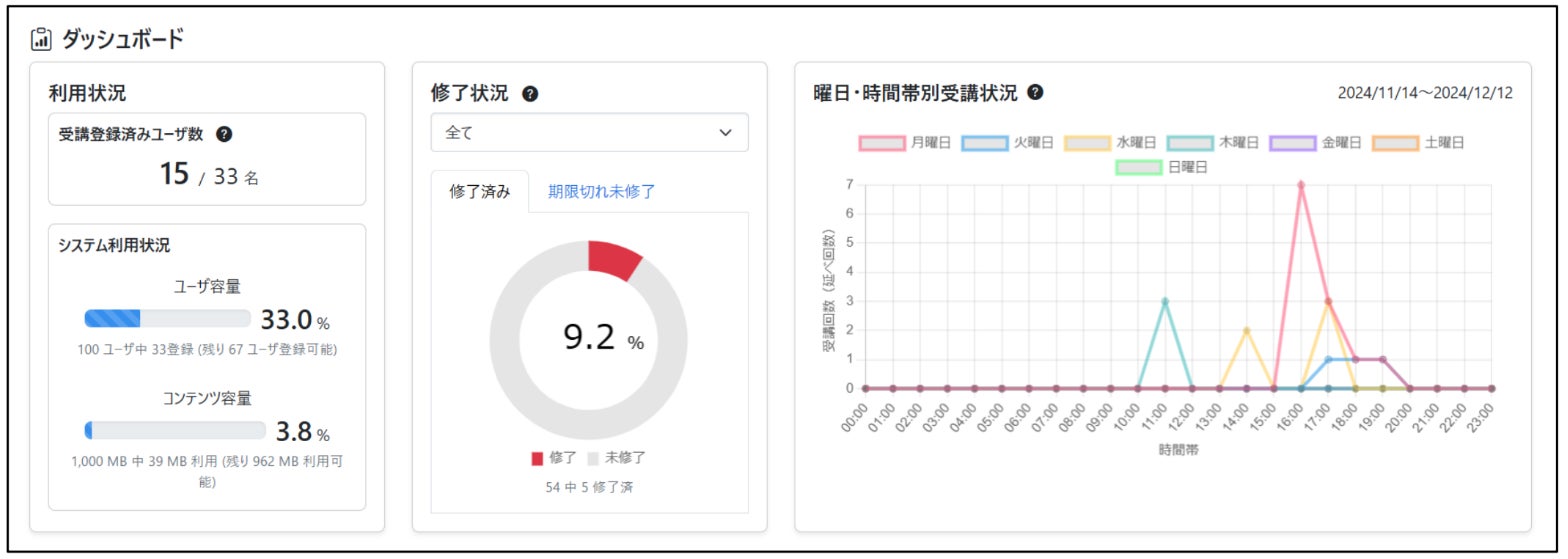
Task: Click the 3.8 % content capacity value
Action: (x=302, y=432)
